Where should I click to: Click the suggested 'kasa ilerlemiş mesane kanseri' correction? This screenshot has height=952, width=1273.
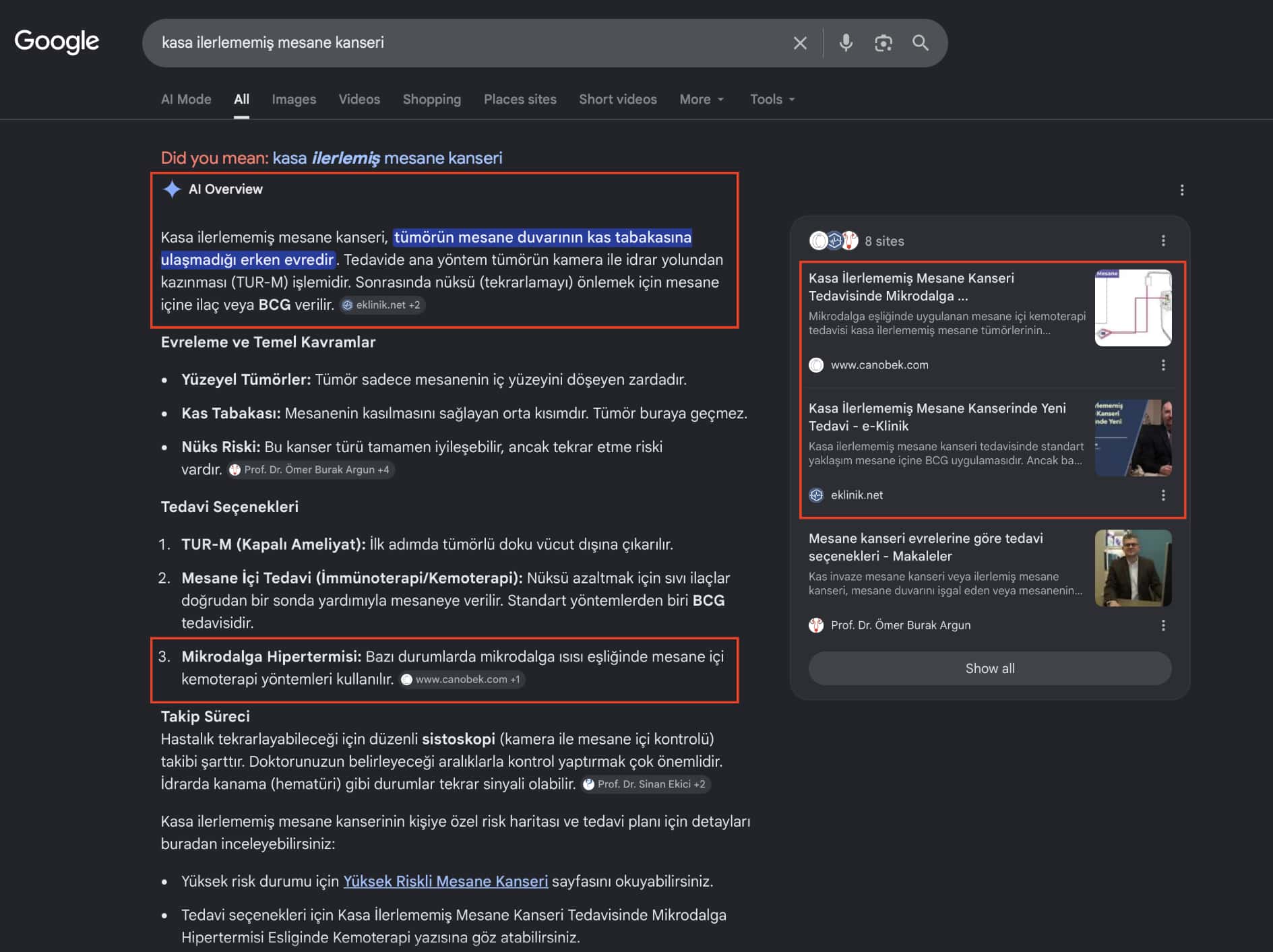point(387,158)
